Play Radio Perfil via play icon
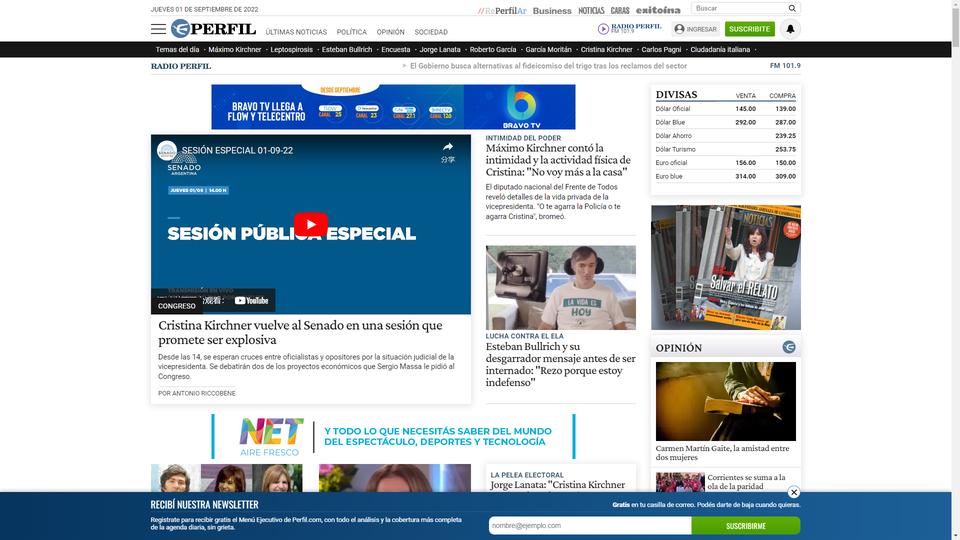Viewport: 960px width, 540px height. point(603,29)
